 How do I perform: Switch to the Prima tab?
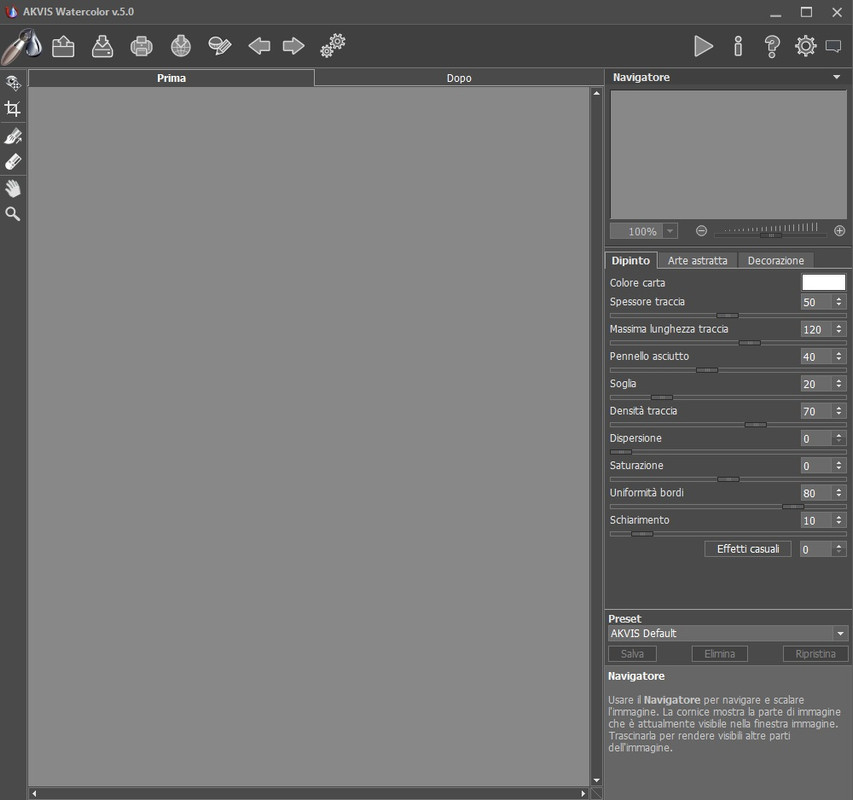click(x=171, y=78)
